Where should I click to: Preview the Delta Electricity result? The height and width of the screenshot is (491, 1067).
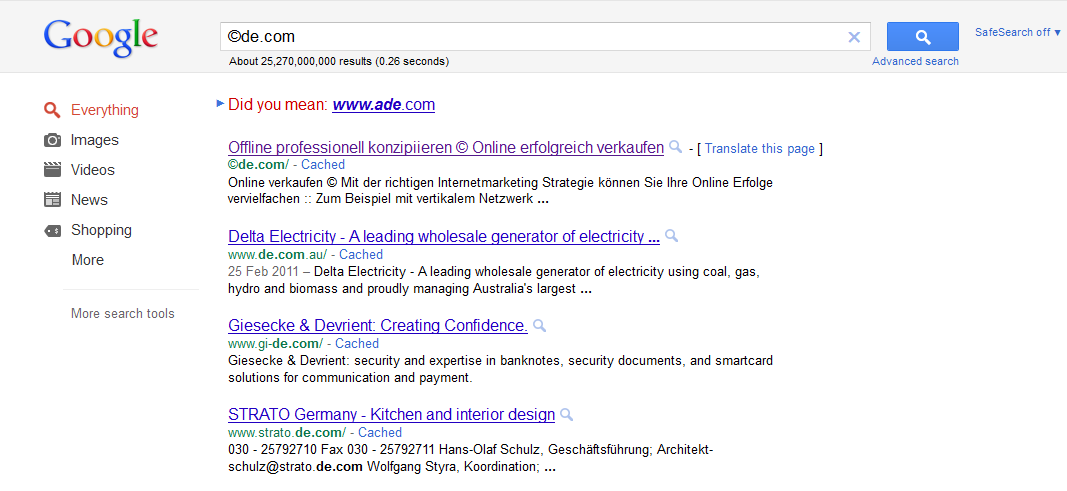[672, 236]
